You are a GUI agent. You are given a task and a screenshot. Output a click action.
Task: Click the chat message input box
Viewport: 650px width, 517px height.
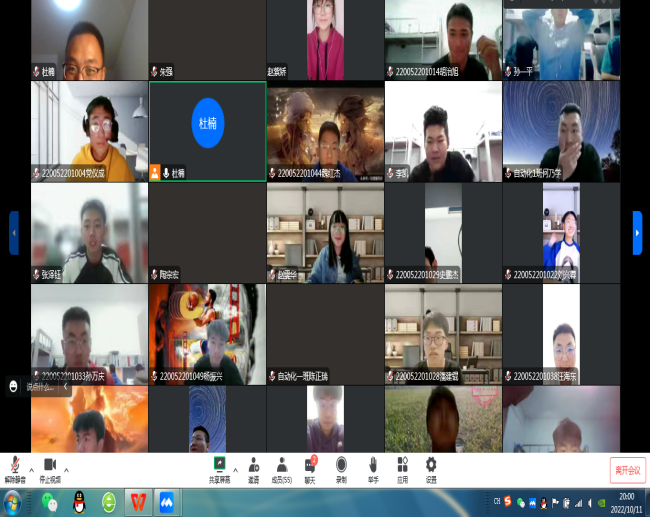[46, 386]
